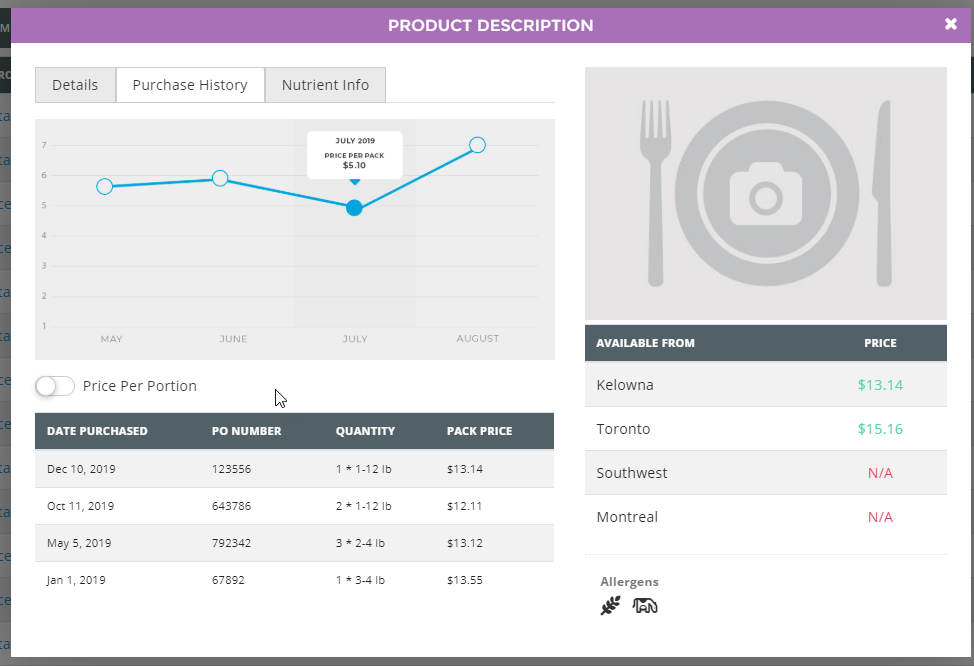Image resolution: width=974 pixels, height=666 pixels.
Task: Click the PO Number column header
Action: (247, 431)
